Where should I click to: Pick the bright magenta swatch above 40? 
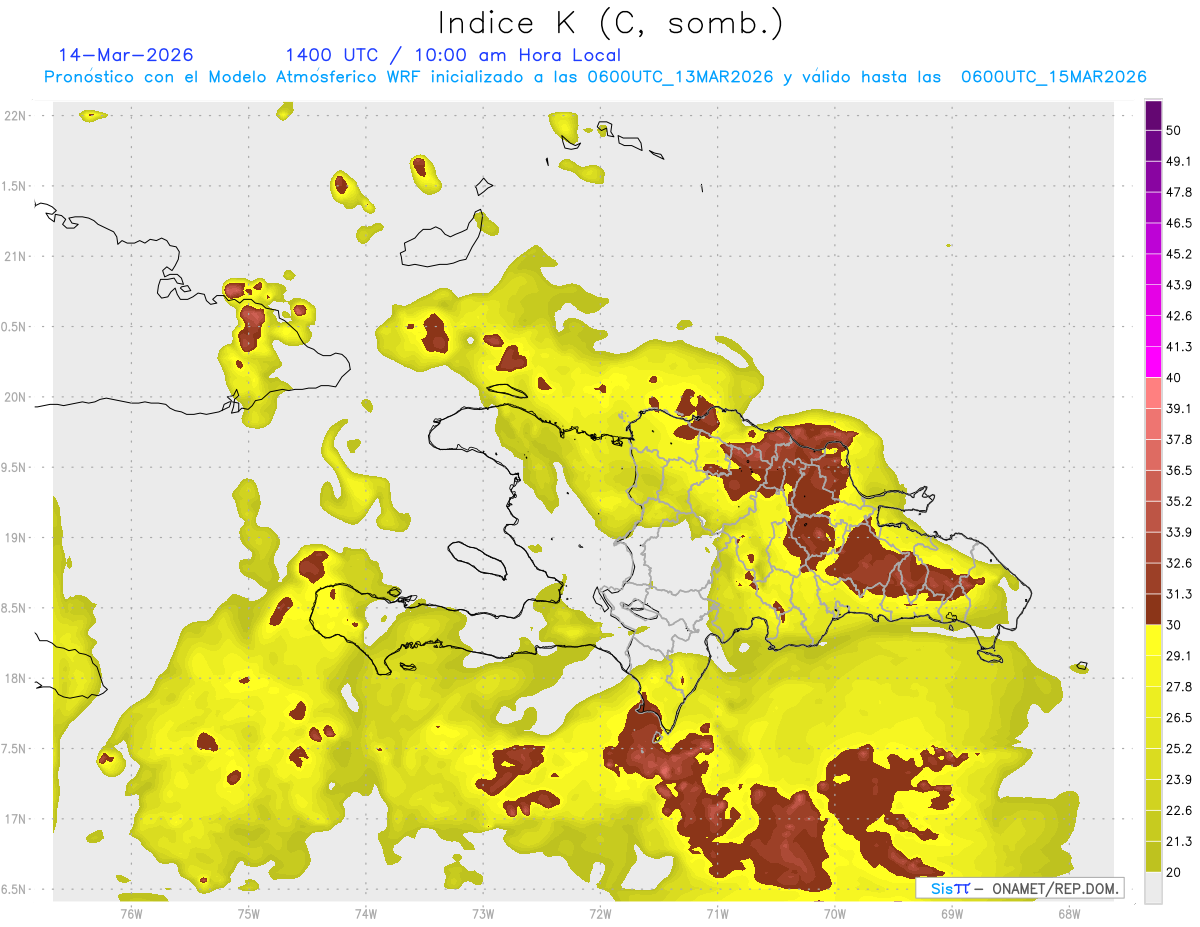coord(1153,362)
